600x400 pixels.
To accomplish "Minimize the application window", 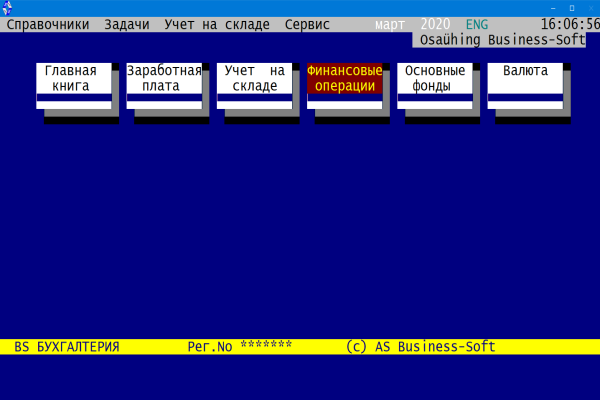I will click(553, 8).
